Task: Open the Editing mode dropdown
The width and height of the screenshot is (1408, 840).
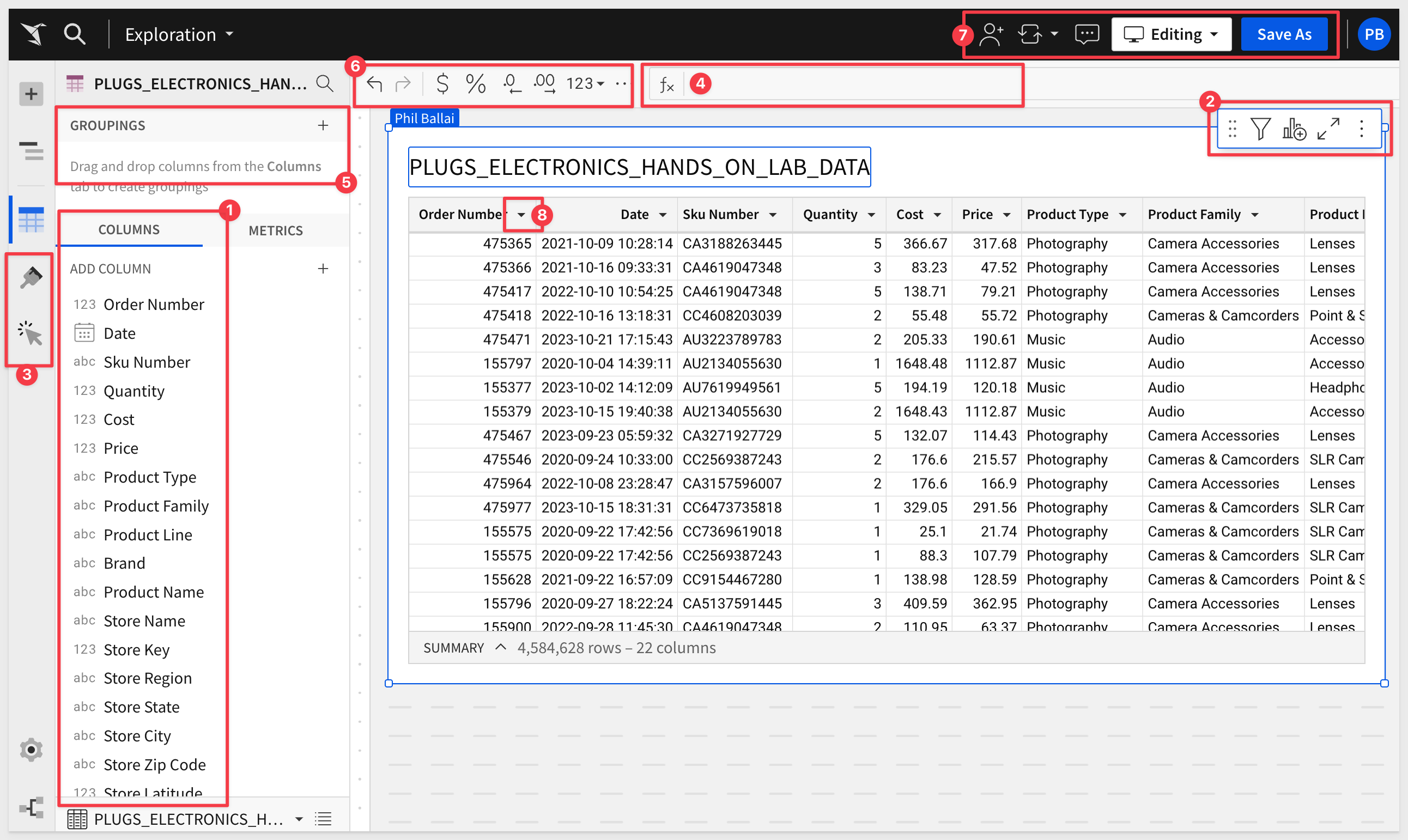Action: coord(1170,34)
